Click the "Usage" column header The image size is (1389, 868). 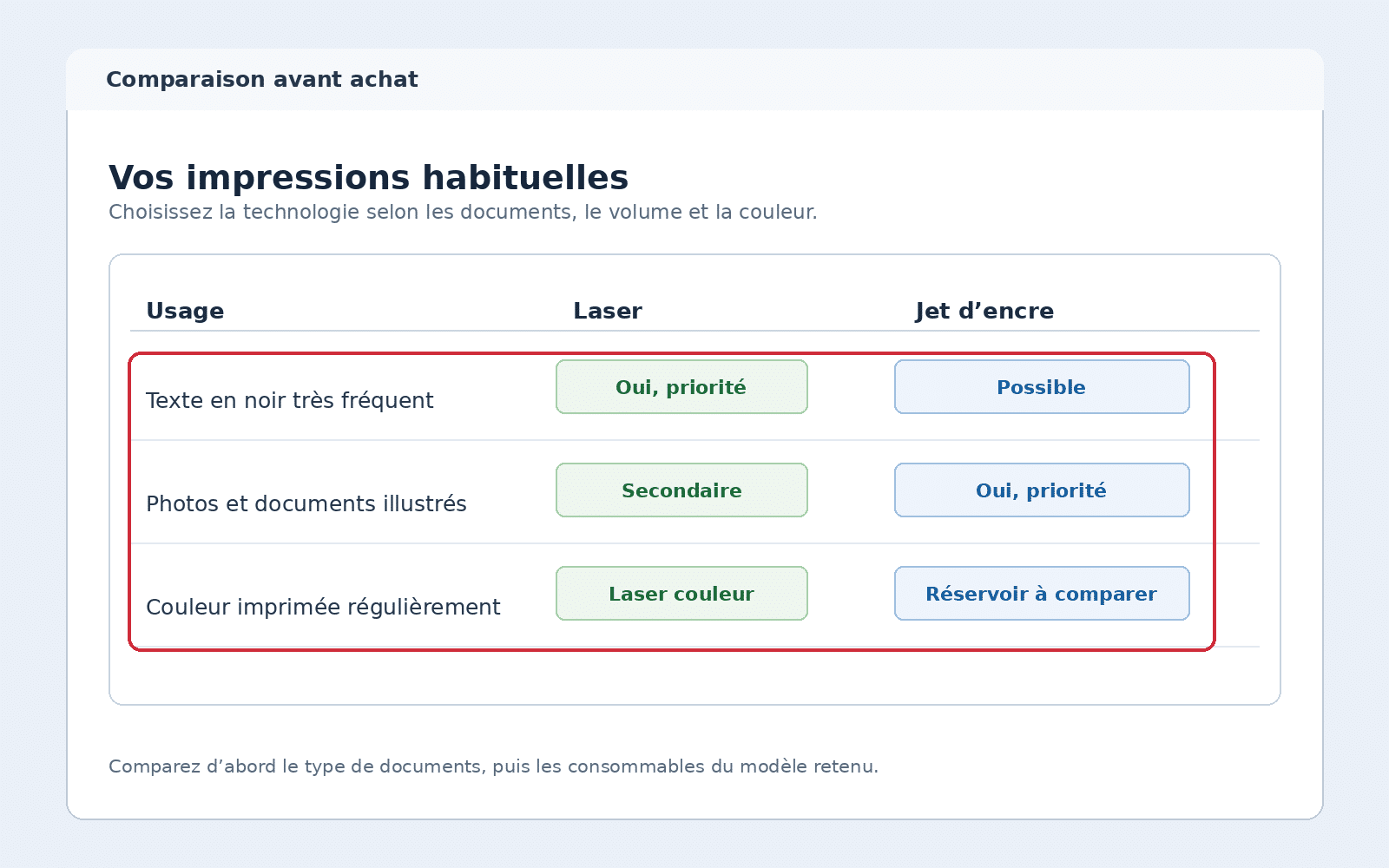pos(185,311)
